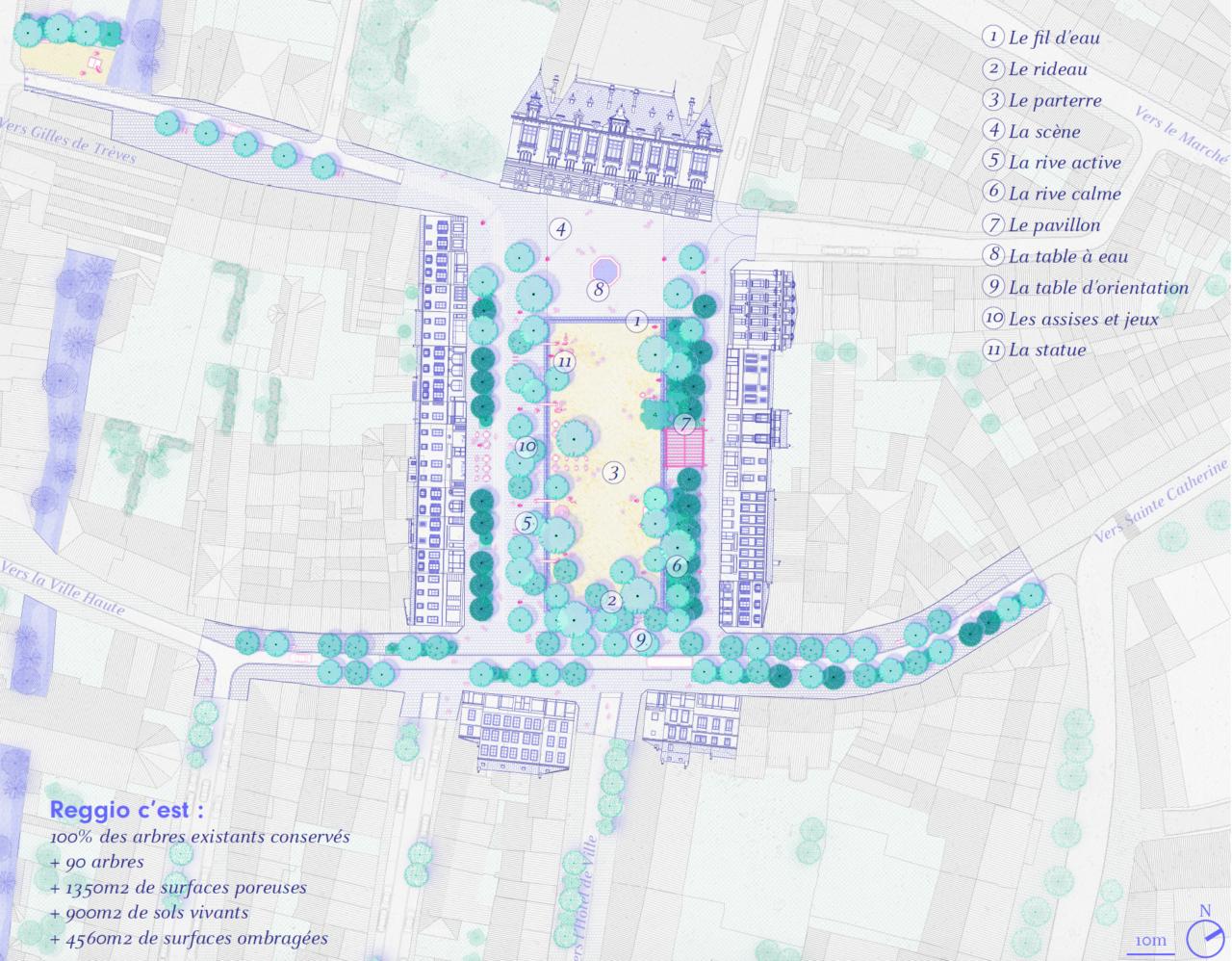Select legend entry La table à eau

(x=1067, y=256)
